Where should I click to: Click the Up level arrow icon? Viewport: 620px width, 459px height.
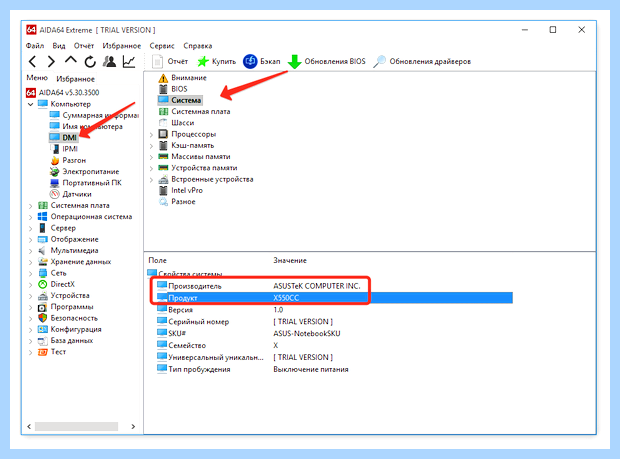click(x=71, y=60)
